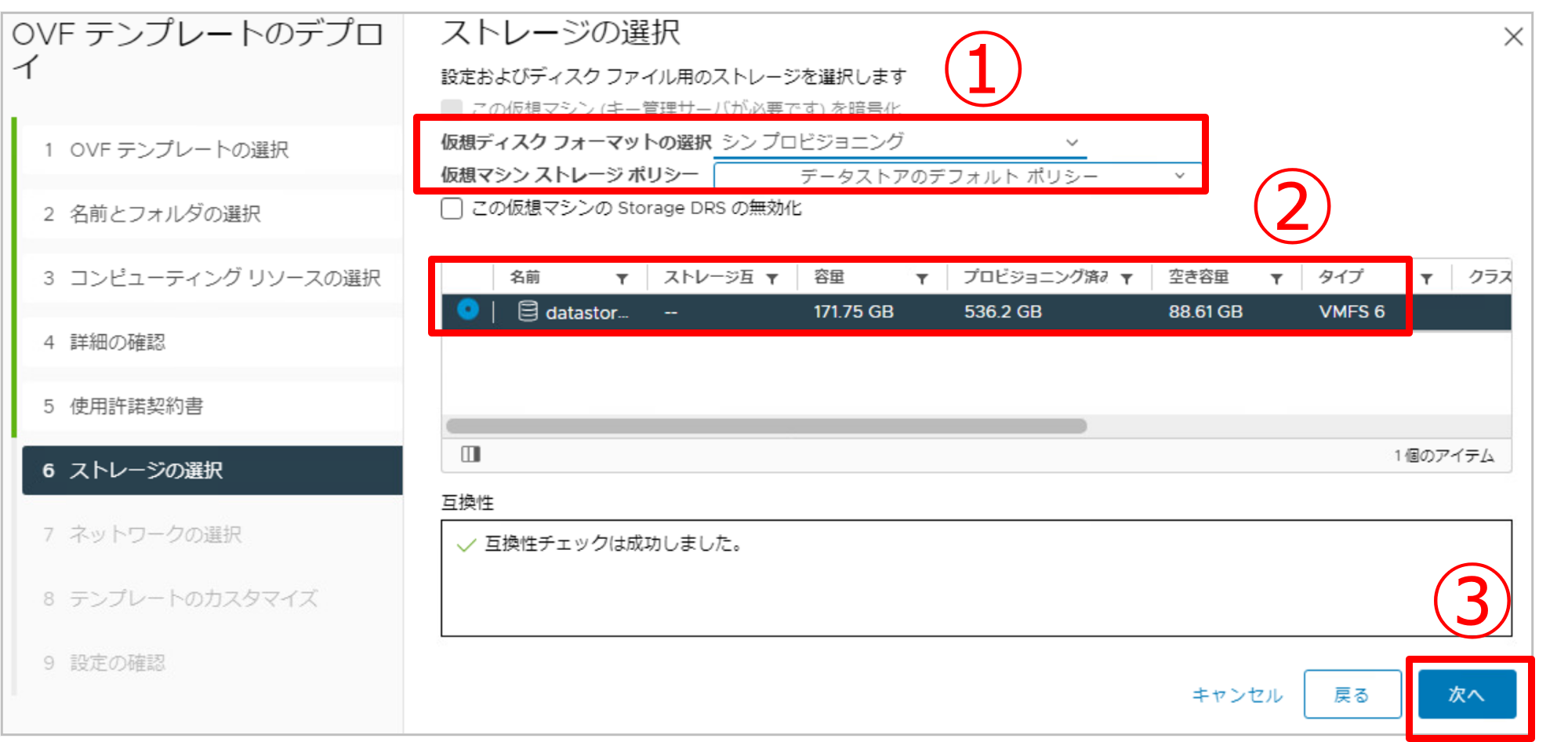Image resolution: width=1568 pixels, height=742 pixels.
Task: Go to step 4 詳細の確認
Action: [x=212, y=342]
